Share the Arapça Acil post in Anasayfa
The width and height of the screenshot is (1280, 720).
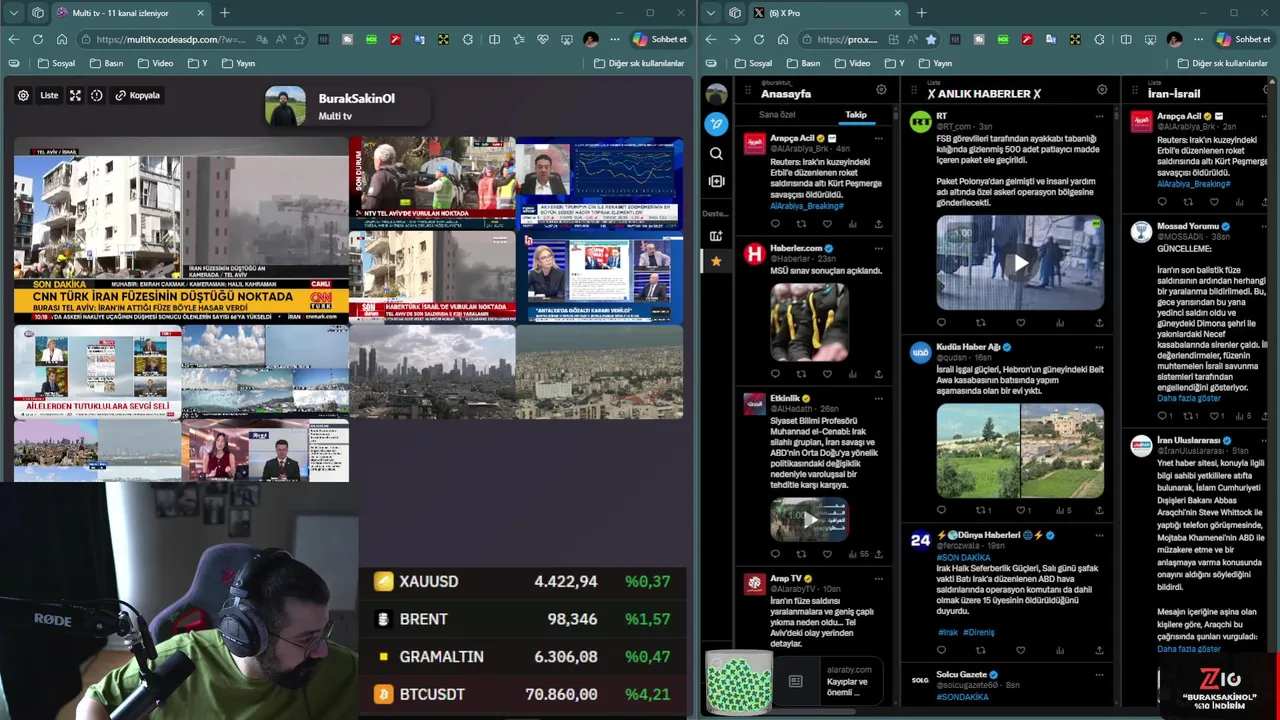point(879,224)
